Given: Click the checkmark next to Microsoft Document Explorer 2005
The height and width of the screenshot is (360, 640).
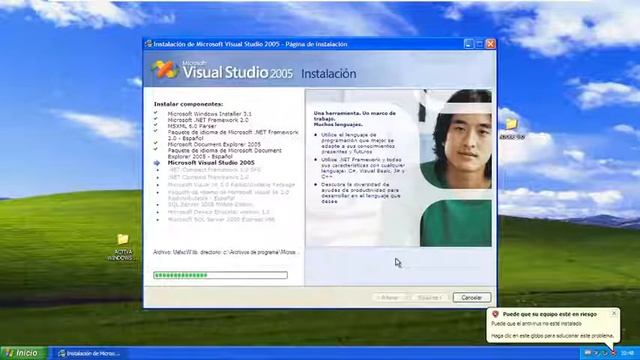Looking at the screenshot, I should (x=156, y=143).
